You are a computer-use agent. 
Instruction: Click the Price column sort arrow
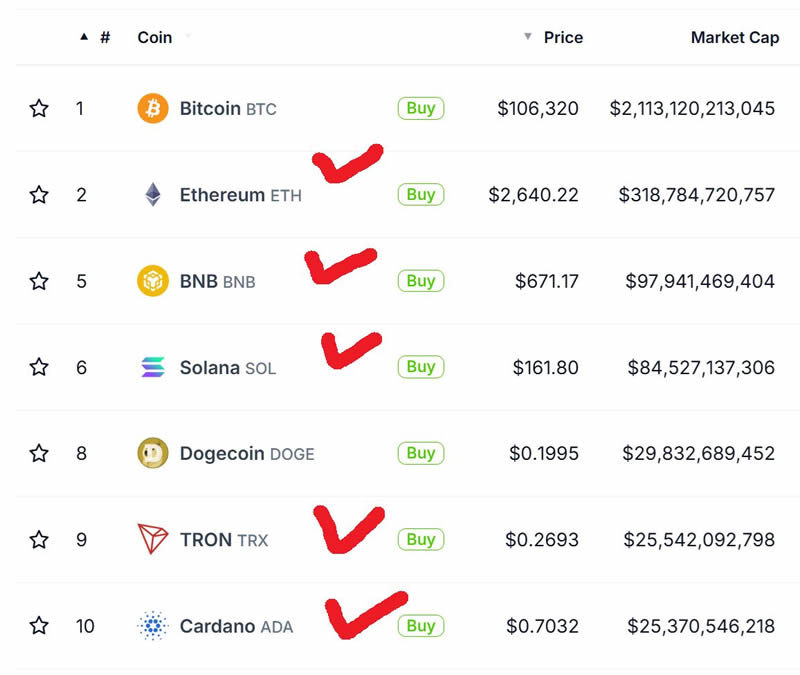click(528, 37)
